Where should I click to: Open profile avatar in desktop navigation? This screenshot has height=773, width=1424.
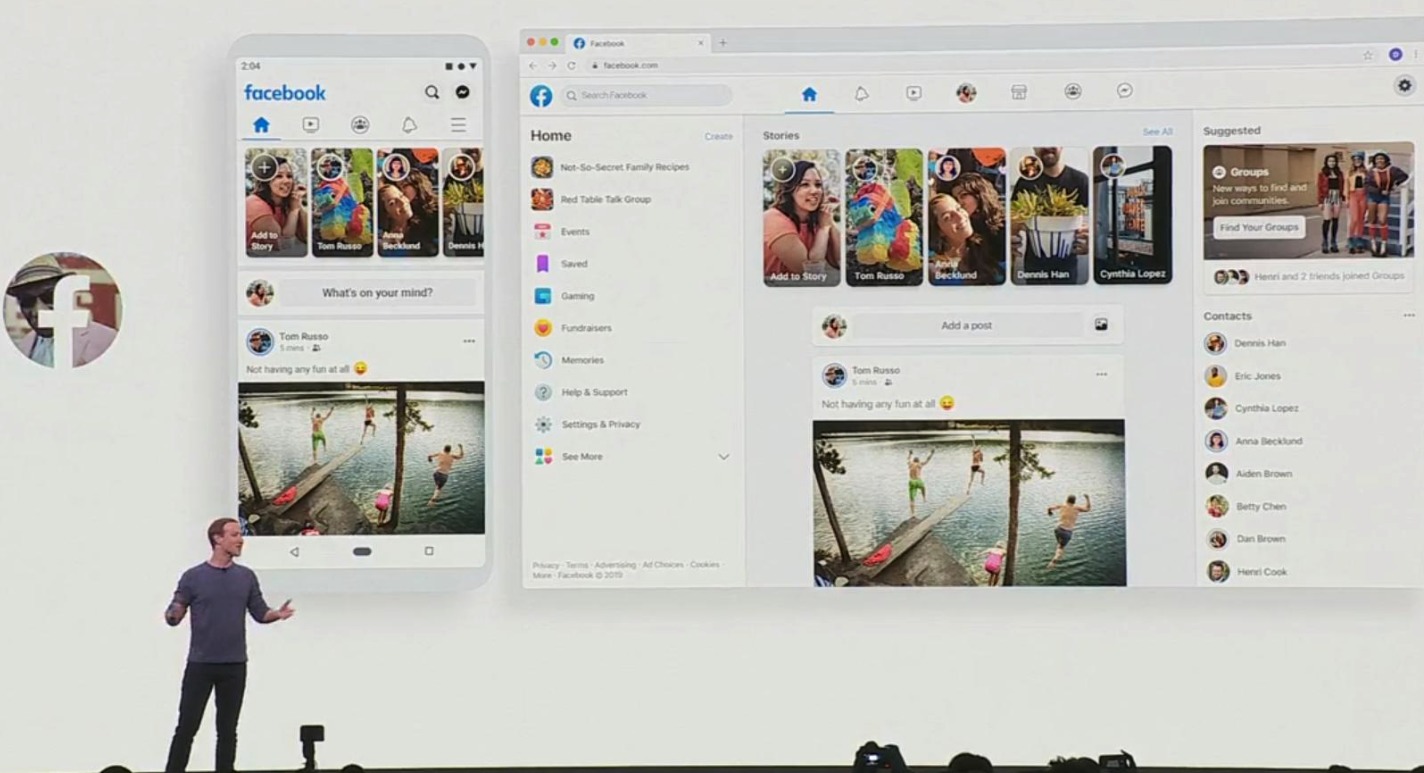point(966,93)
